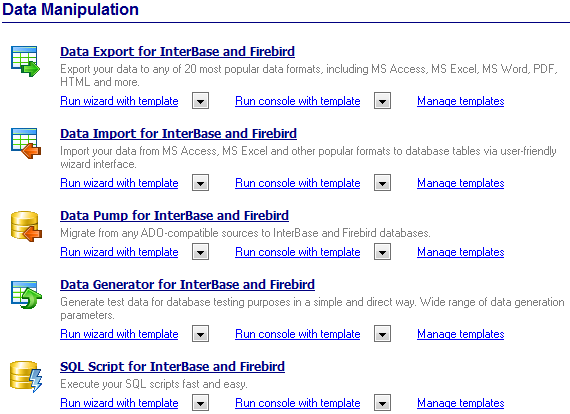Expand Data Pump console template dropdown
570x414 pixels.
[x=382, y=252]
